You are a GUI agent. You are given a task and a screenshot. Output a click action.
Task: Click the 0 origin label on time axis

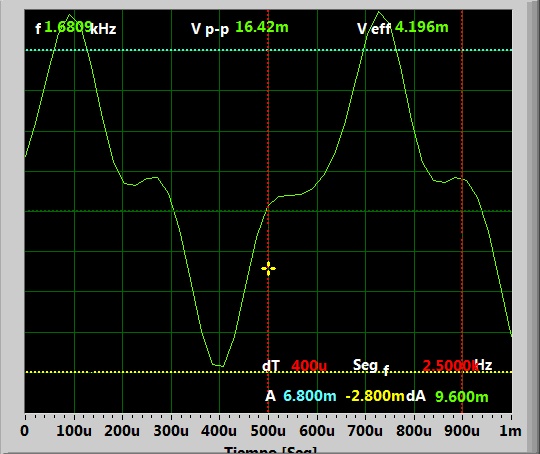[x=24, y=431]
